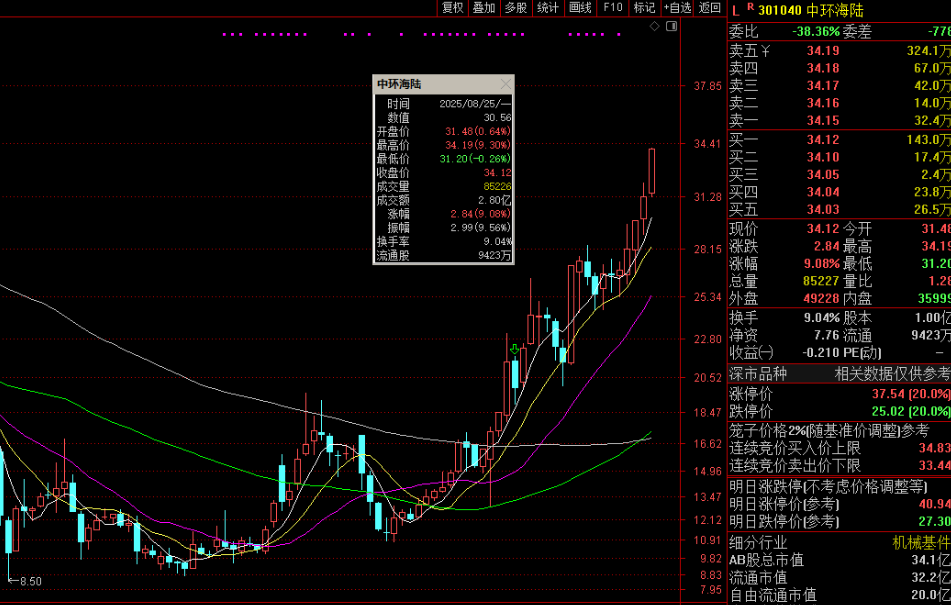The width and height of the screenshot is (951, 605).
Task: Click the latest candlestick on the chart
Action: point(652,172)
